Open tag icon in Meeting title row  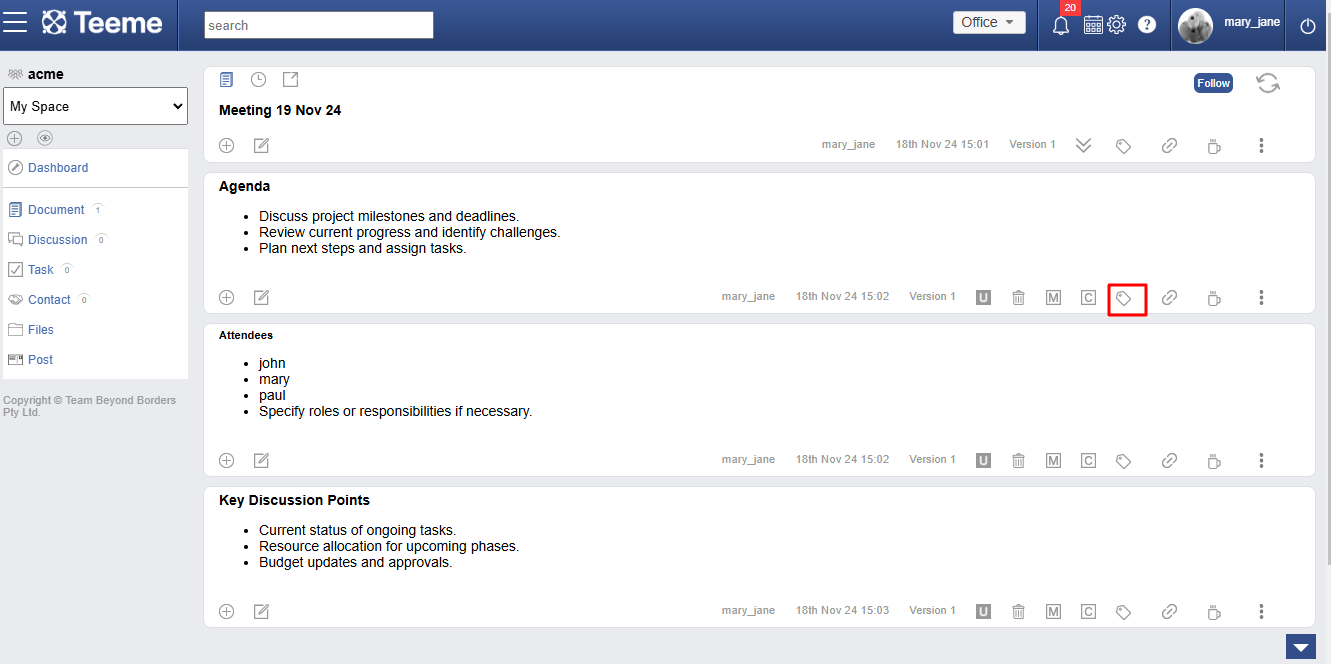1124,146
